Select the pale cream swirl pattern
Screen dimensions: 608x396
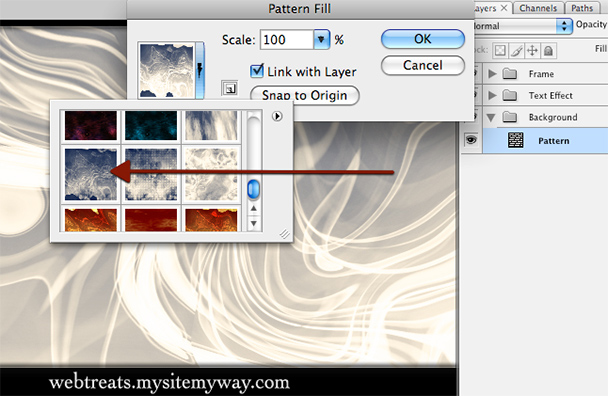(211, 175)
